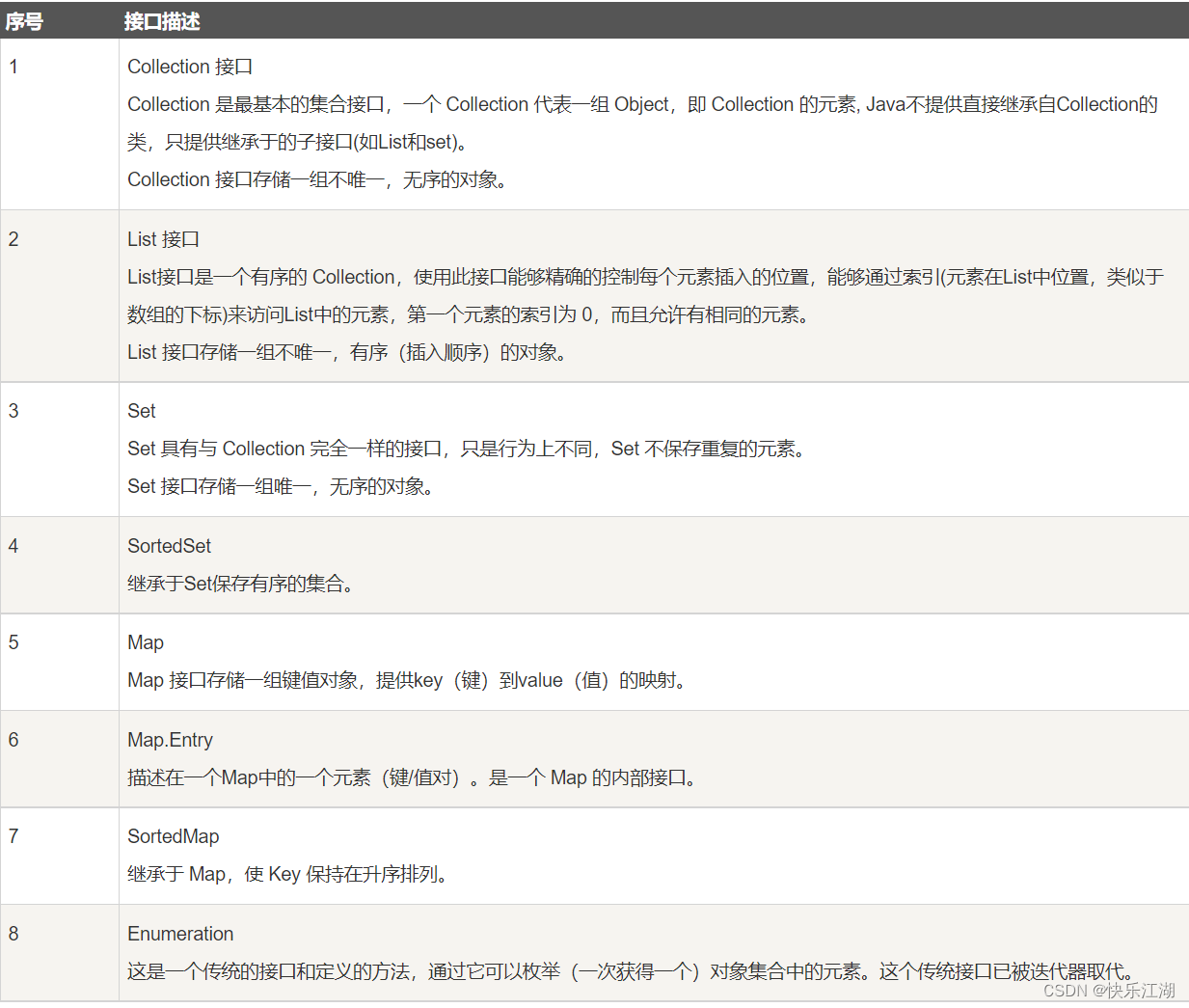
Task: Click the 'Collection 接口' title
Action: [190, 67]
